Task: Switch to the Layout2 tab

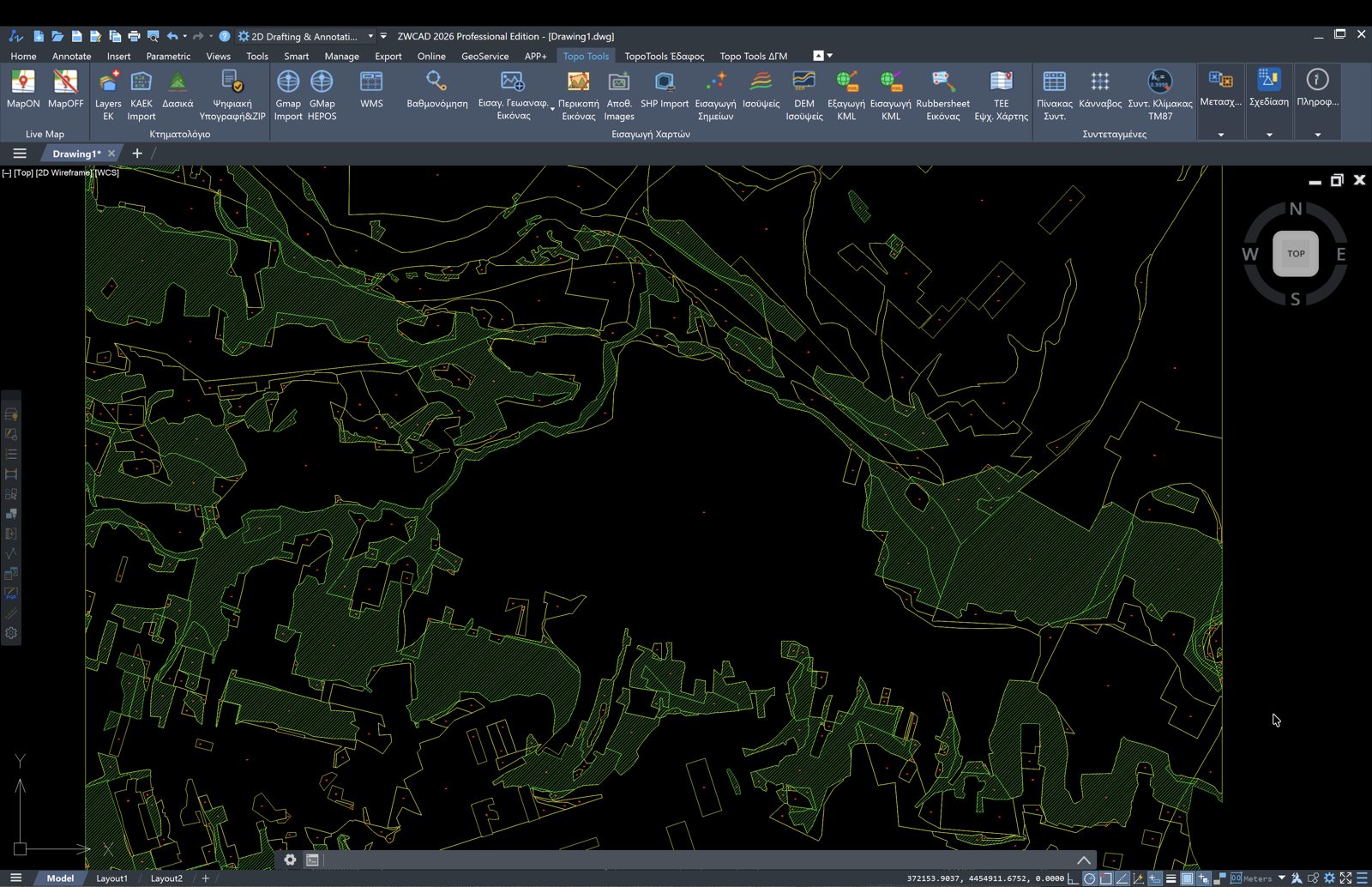Action: 166,878
